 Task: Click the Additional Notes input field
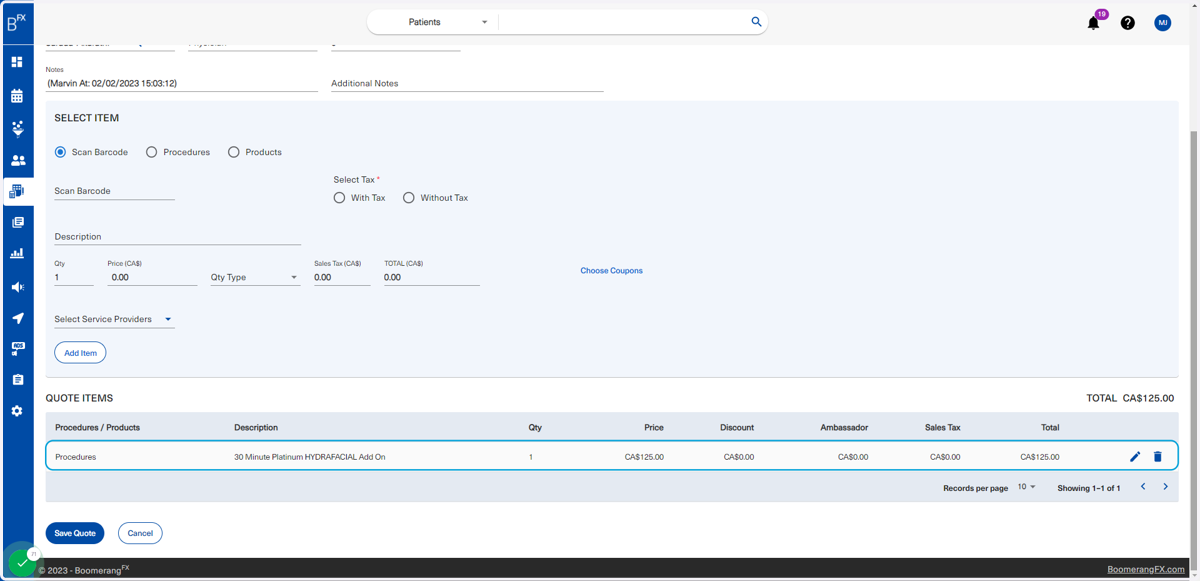[467, 84]
